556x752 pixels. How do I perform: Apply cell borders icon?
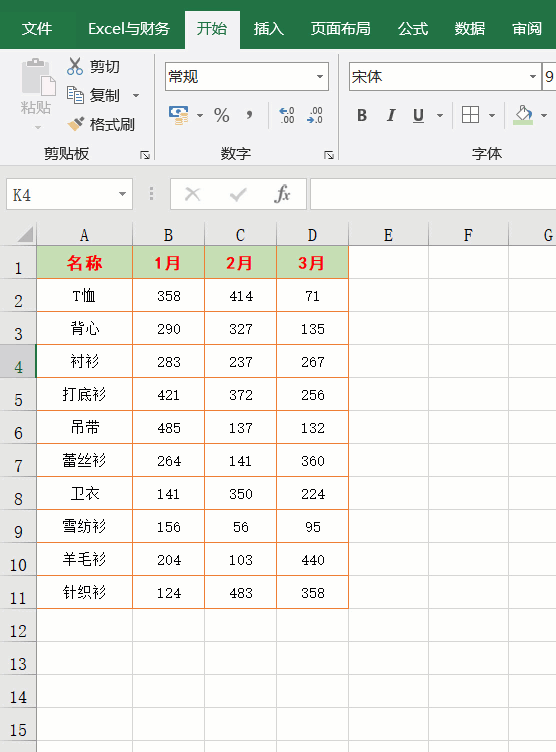(470, 115)
